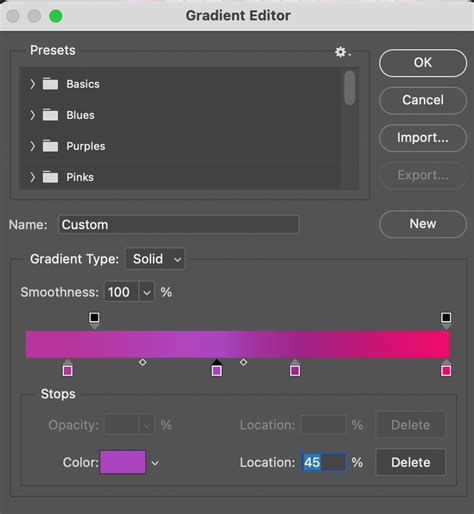The width and height of the screenshot is (474, 514).
Task: Select the third magenta color stop
Action: click(x=295, y=368)
